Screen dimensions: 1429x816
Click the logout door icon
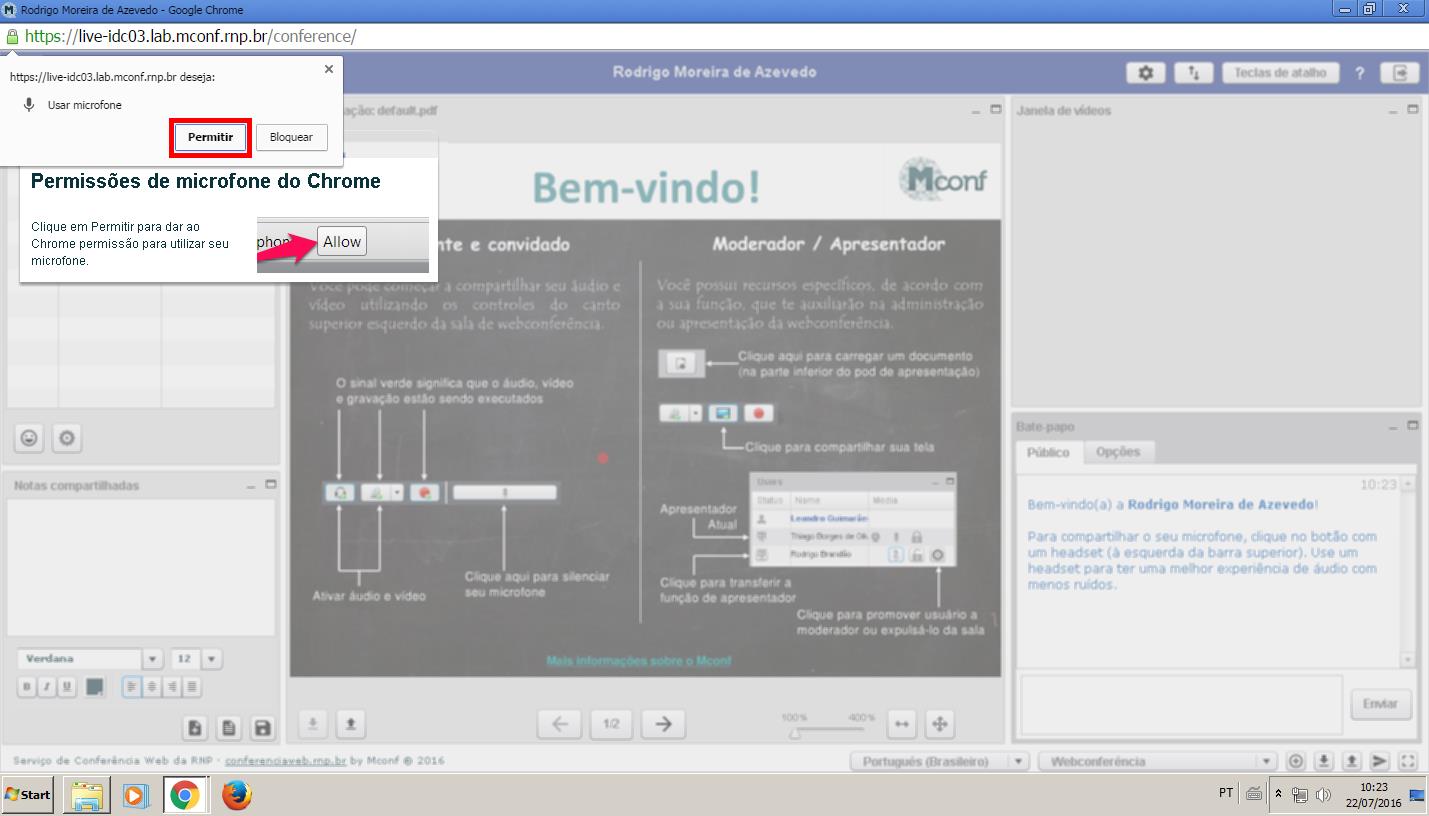[x=1400, y=73]
